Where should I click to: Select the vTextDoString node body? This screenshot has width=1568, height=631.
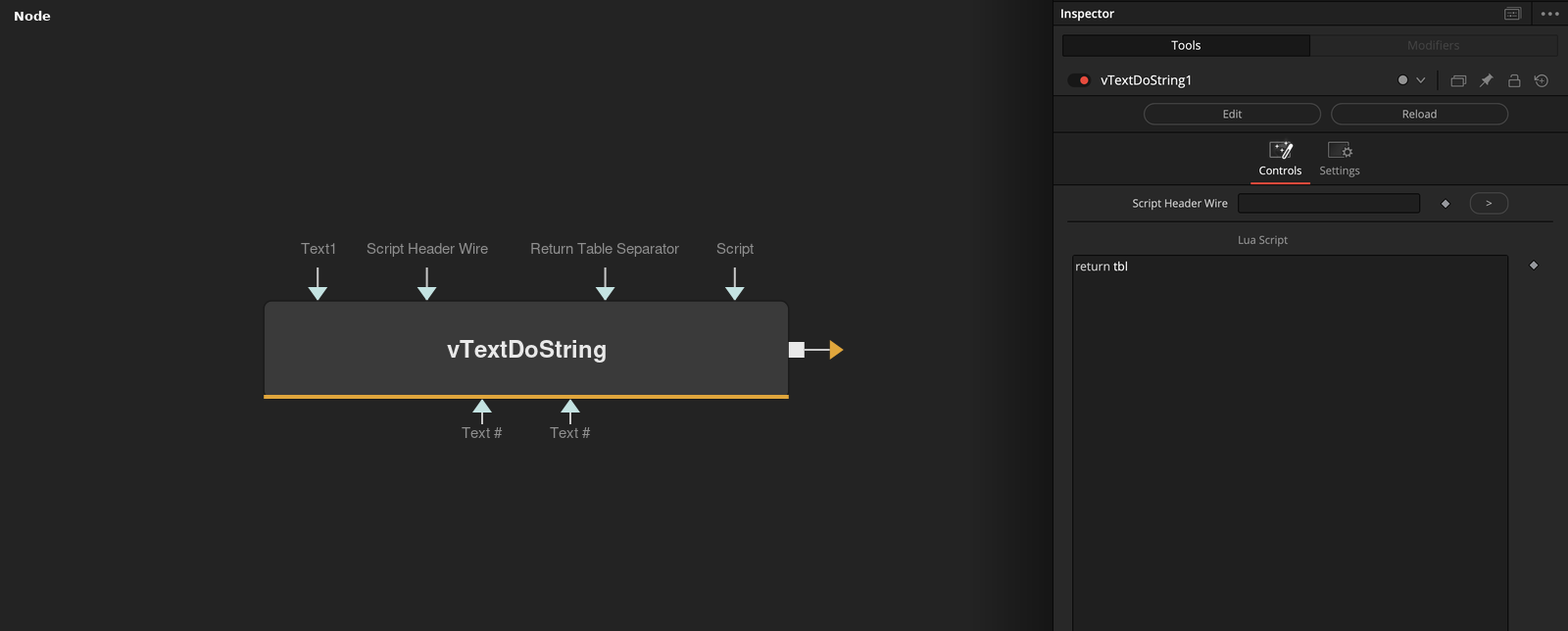pyautogui.click(x=526, y=349)
